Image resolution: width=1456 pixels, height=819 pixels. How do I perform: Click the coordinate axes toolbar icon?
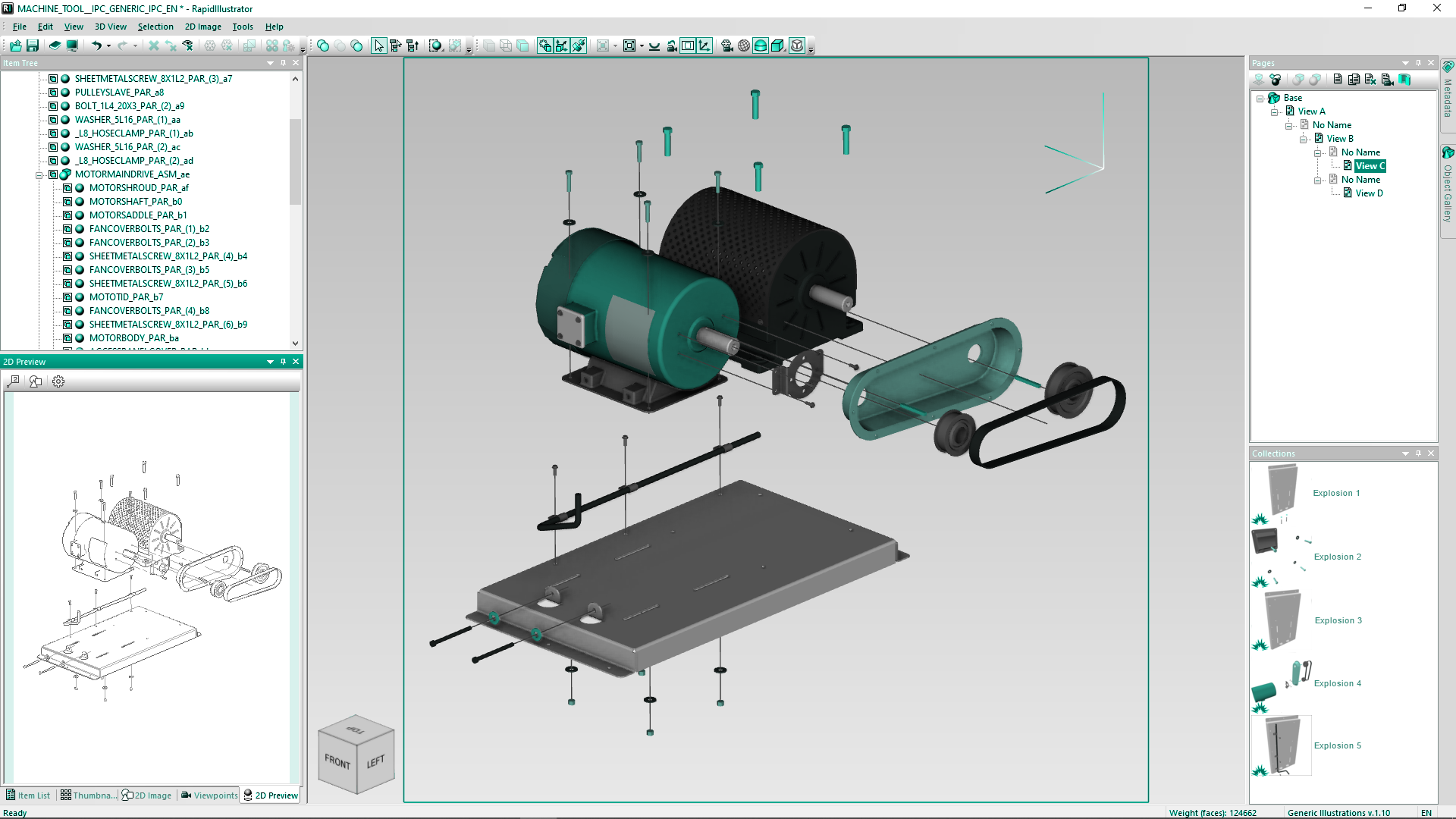click(704, 45)
